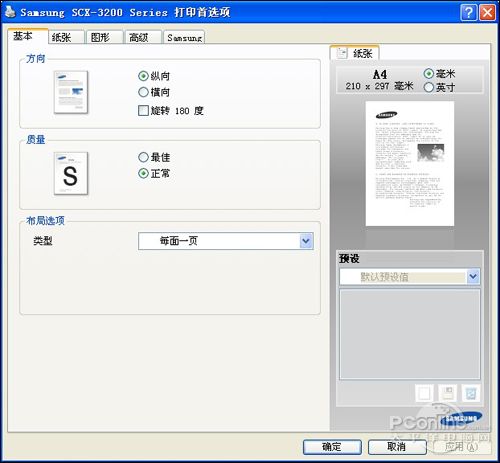Click the help question mark icon
This screenshot has height=463, width=500.
point(469,13)
